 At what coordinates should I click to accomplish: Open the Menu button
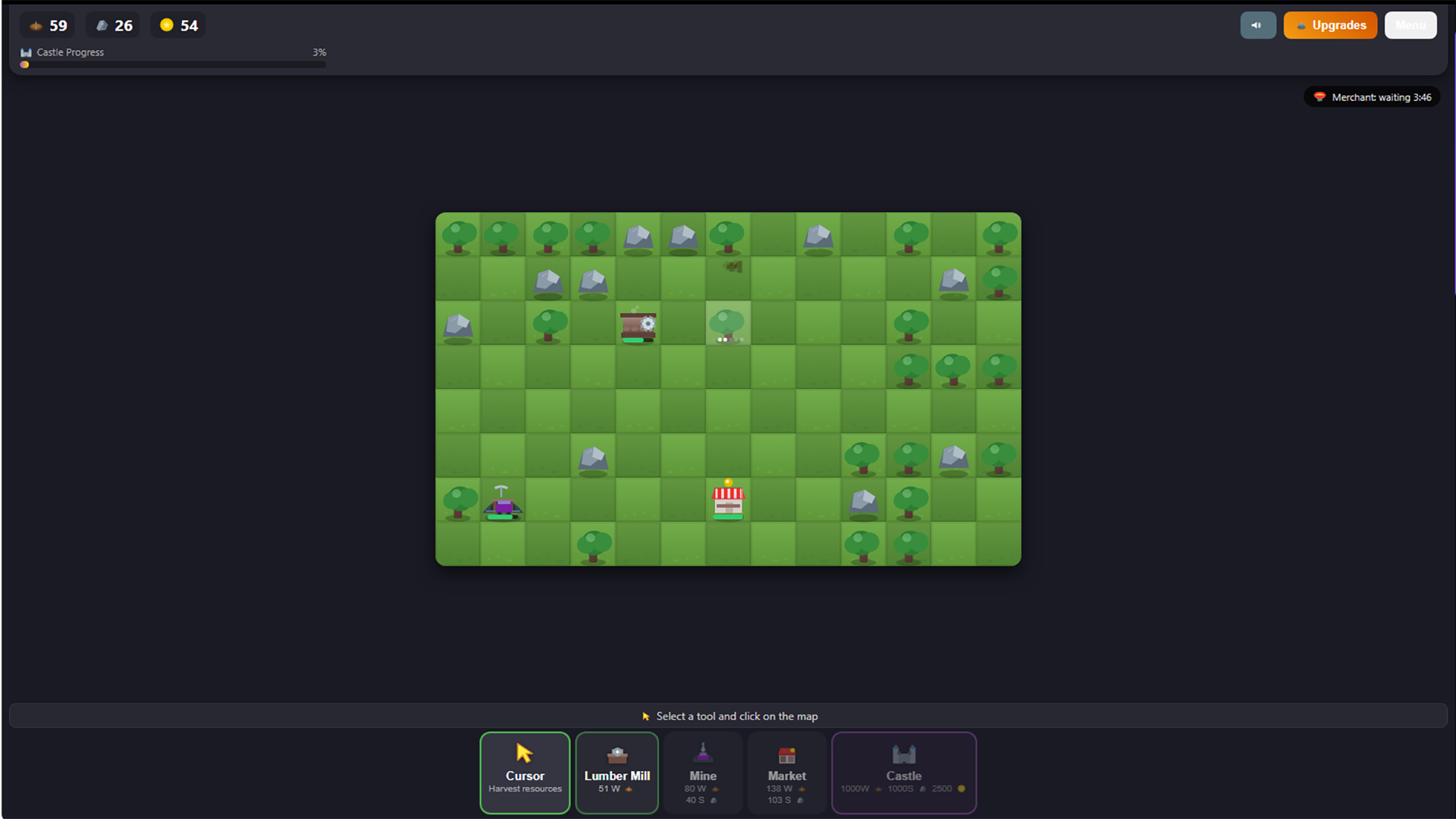coord(1410,25)
